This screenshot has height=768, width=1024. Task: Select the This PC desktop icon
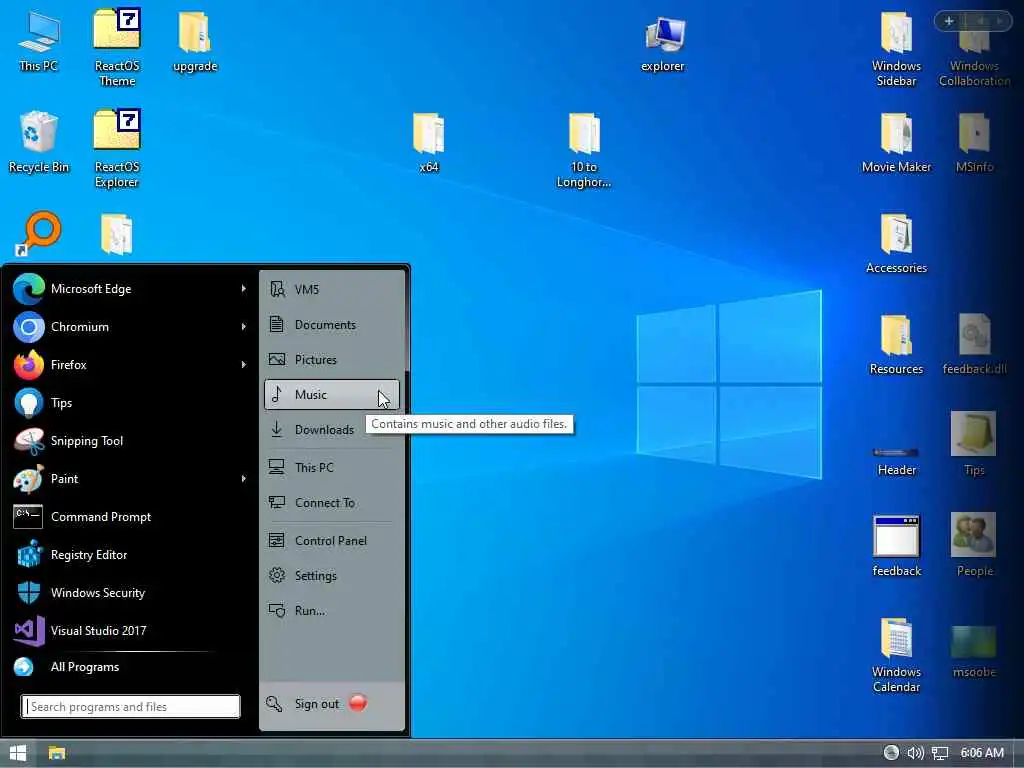tap(39, 42)
